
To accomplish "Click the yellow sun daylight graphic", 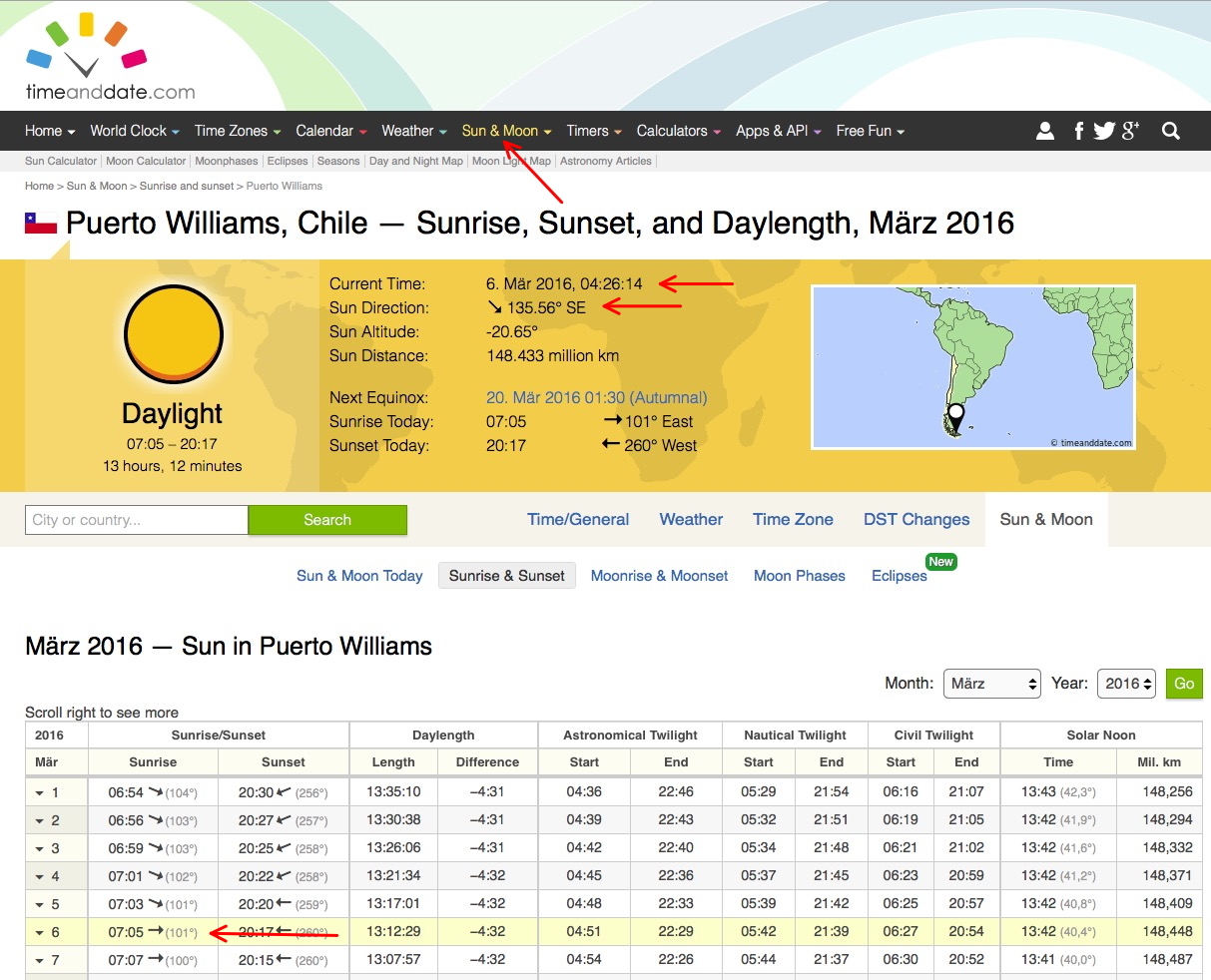I will pyautogui.click(x=173, y=334).
